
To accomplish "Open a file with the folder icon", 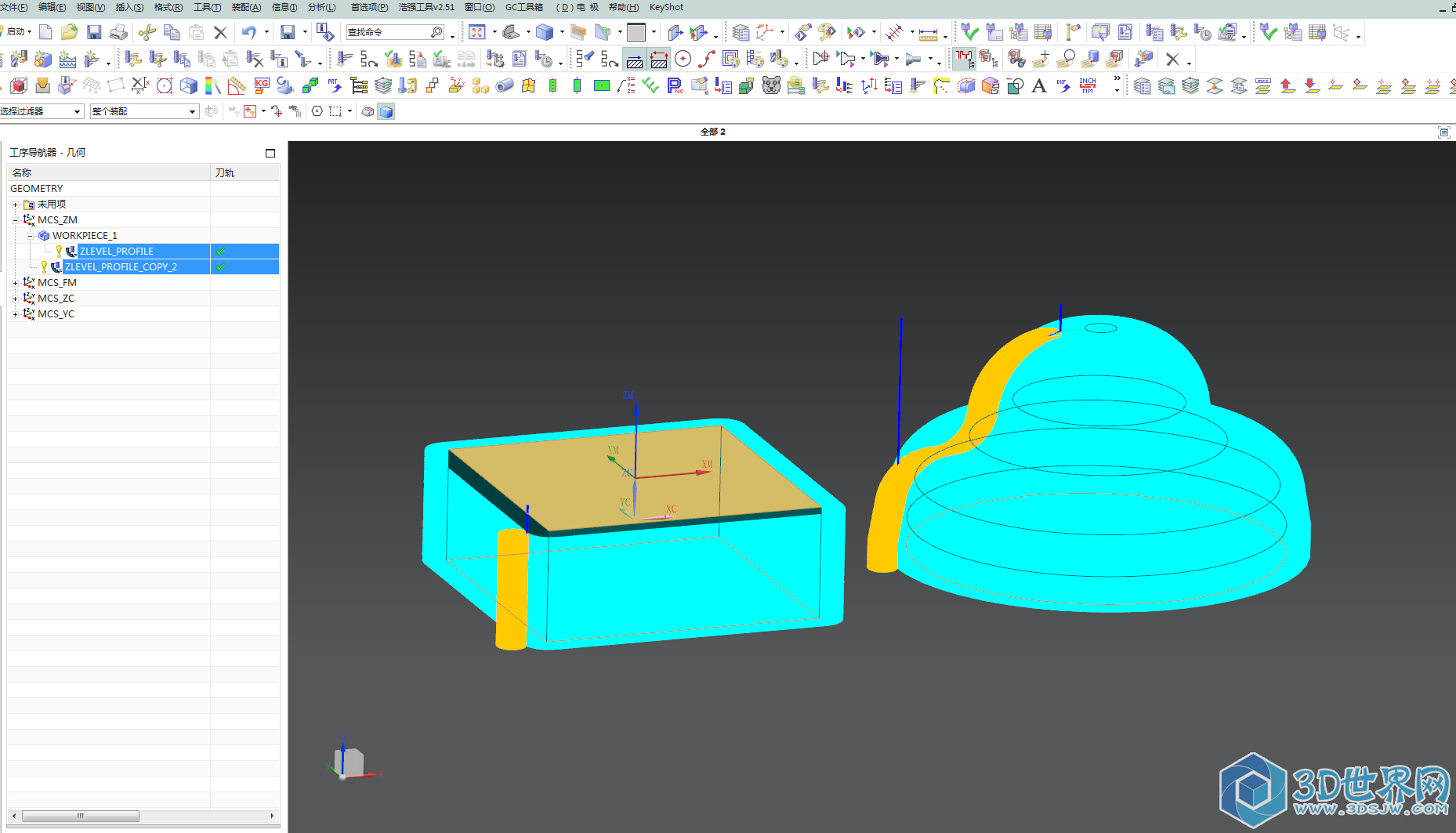I will tap(69, 32).
